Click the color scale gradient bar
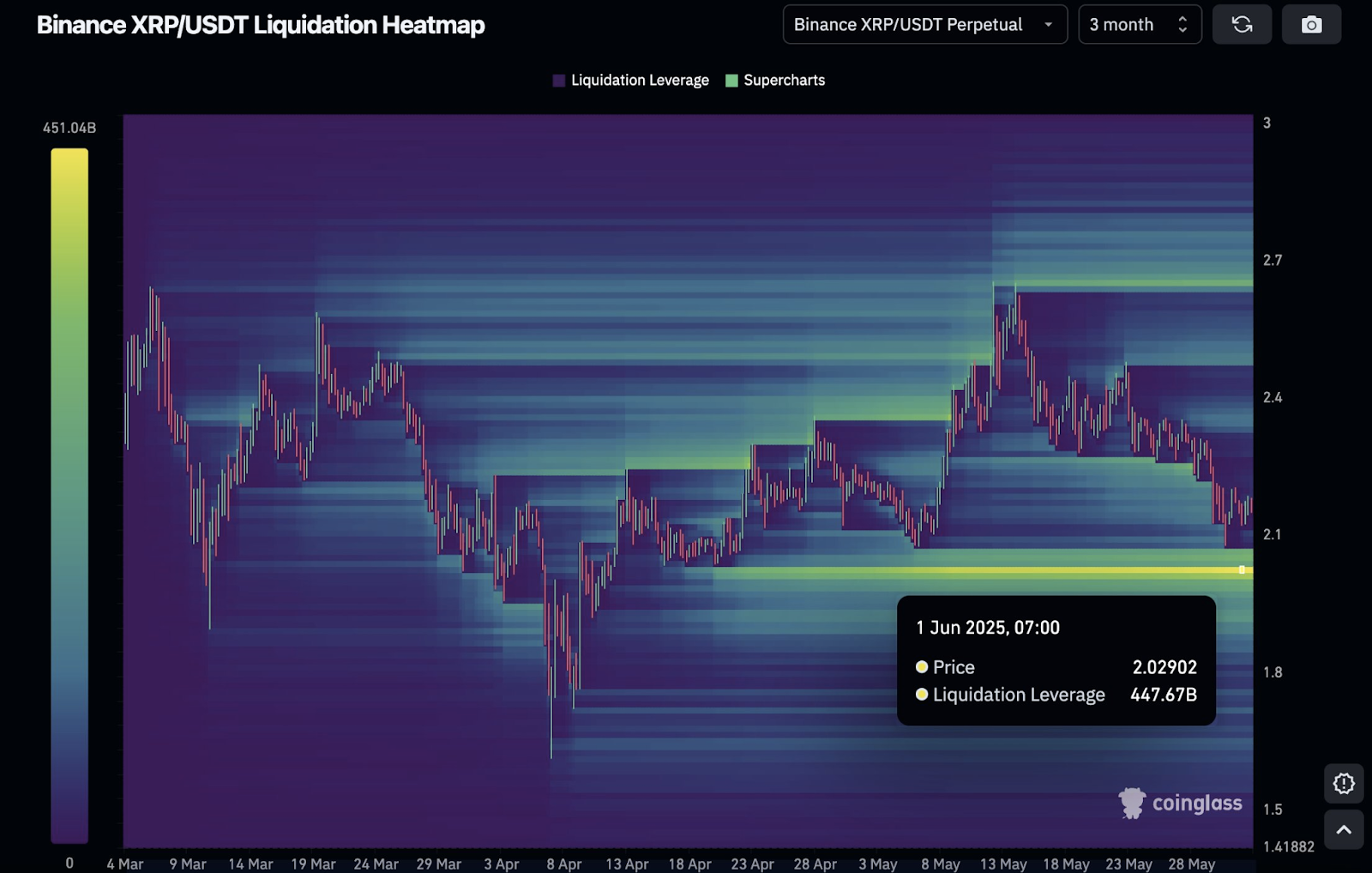1372x873 pixels. (x=69, y=496)
